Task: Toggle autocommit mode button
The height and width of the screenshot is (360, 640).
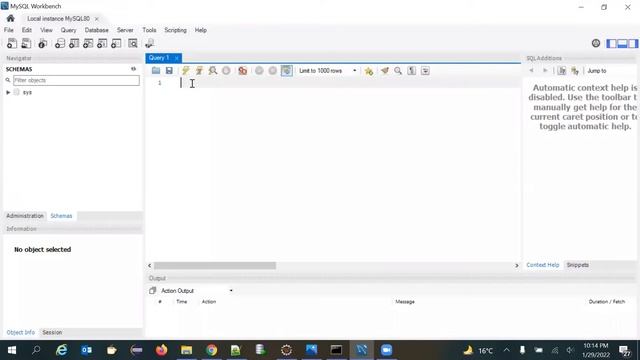Action: click(287, 71)
